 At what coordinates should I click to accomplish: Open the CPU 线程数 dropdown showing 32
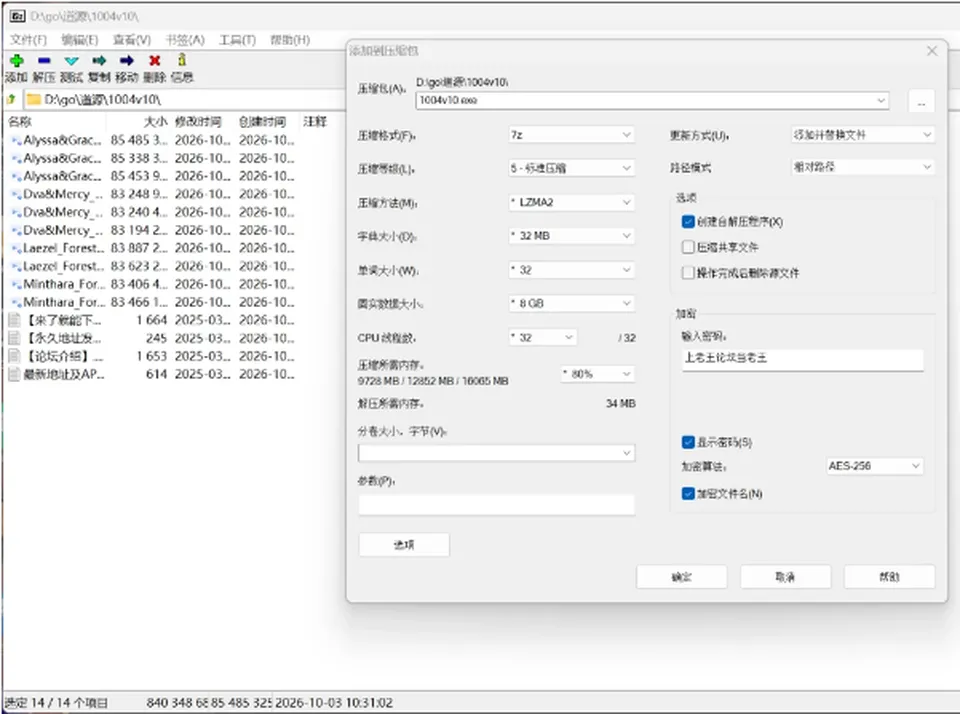point(542,337)
